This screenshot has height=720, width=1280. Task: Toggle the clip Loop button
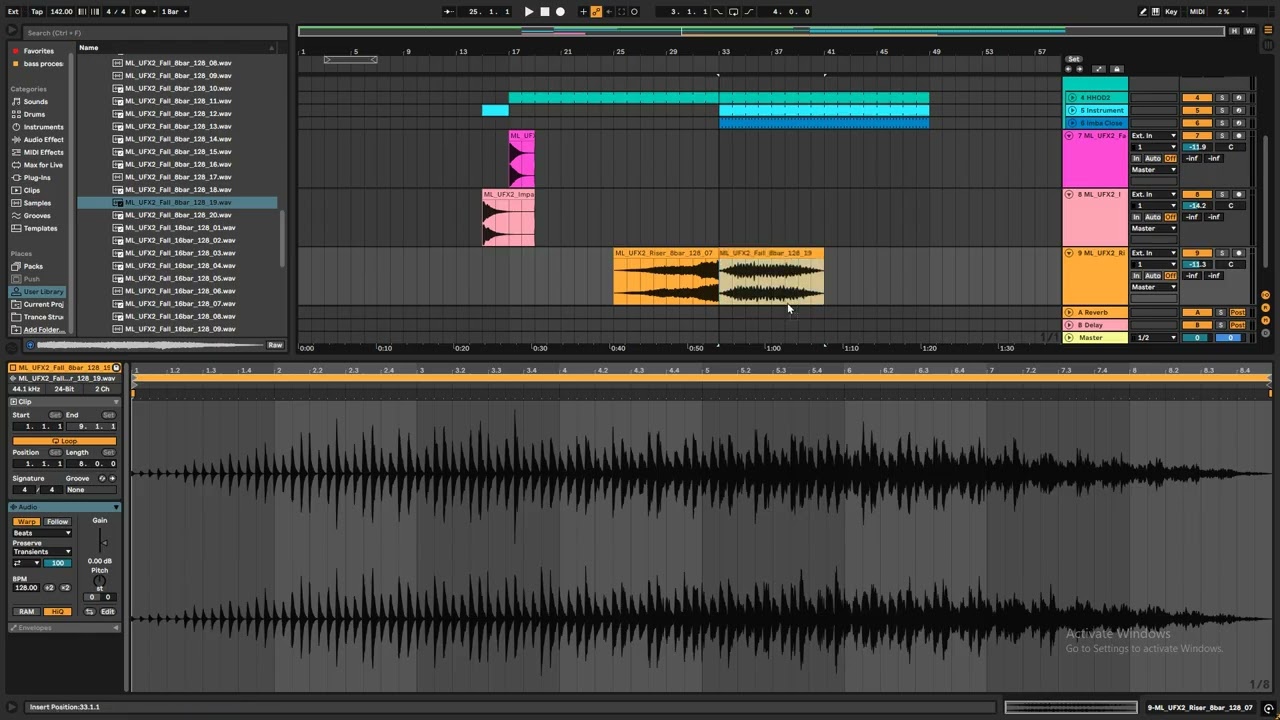(x=64, y=441)
